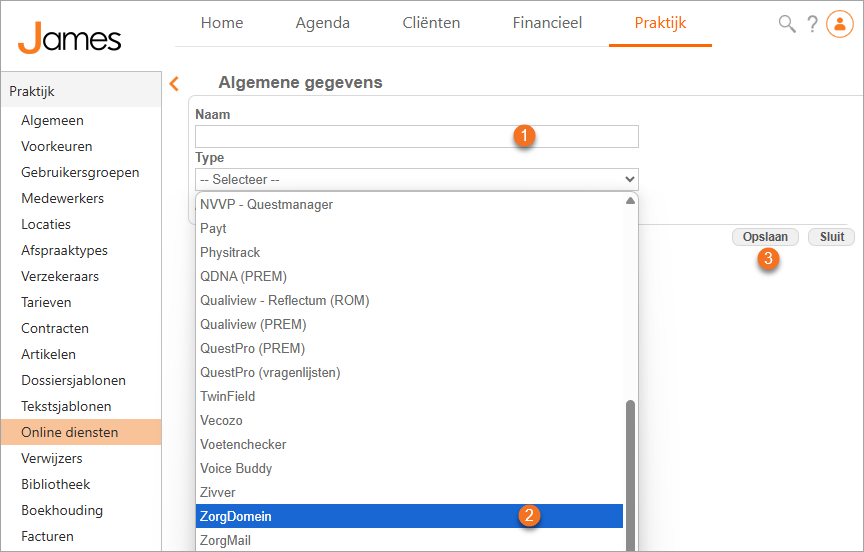Image resolution: width=864 pixels, height=552 pixels.
Task: Open help via question mark icon
Action: click(812, 24)
